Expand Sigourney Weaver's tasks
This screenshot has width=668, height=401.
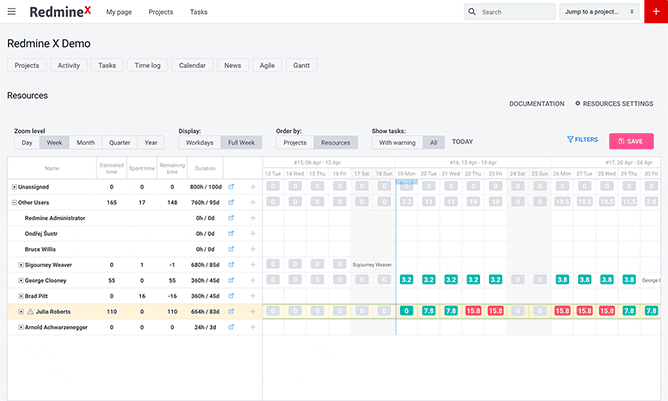tap(21, 265)
